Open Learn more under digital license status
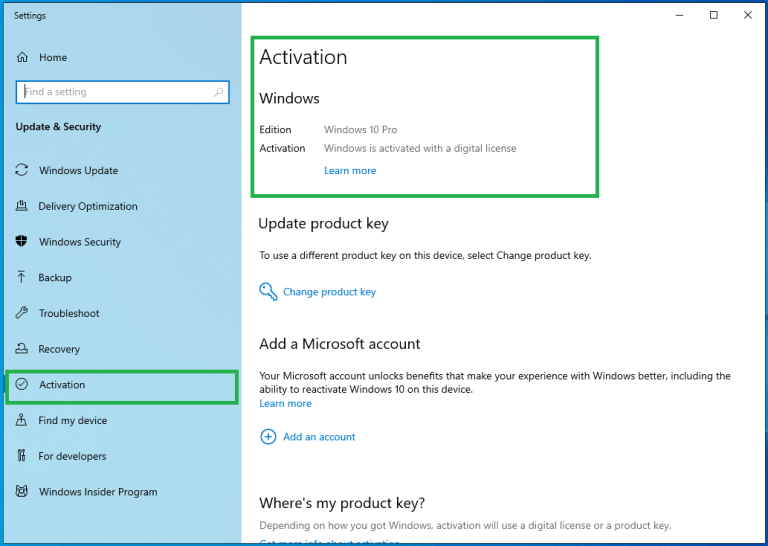This screenshot has width=768, height=546. (350, 171)
